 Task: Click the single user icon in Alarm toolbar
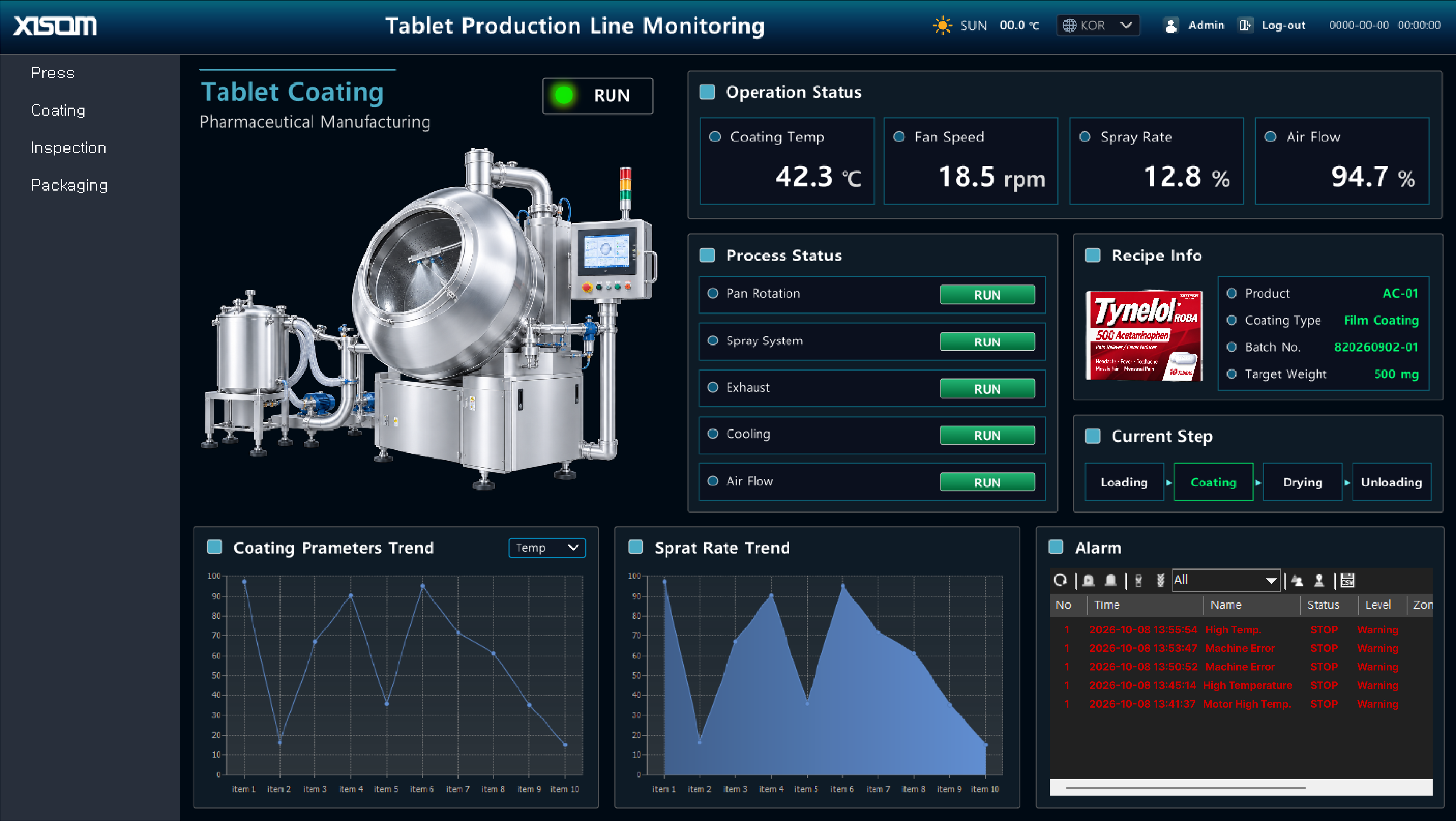click(x=1319, y=580)
